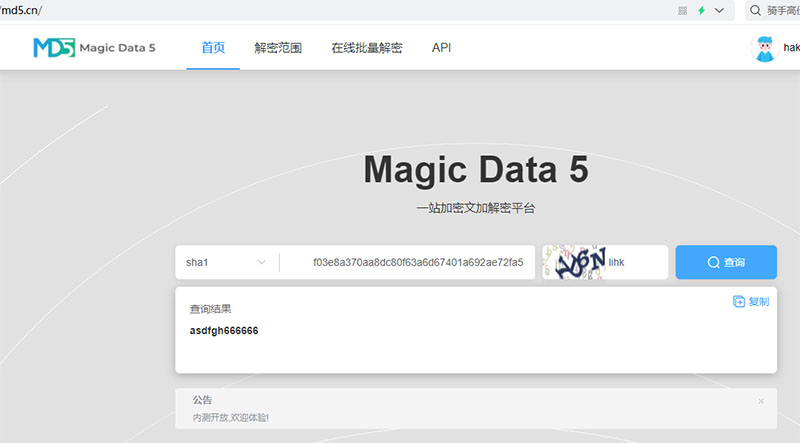Click the Magic Data 5 main heading
This screenshot has height=443, width=800.
476,169
